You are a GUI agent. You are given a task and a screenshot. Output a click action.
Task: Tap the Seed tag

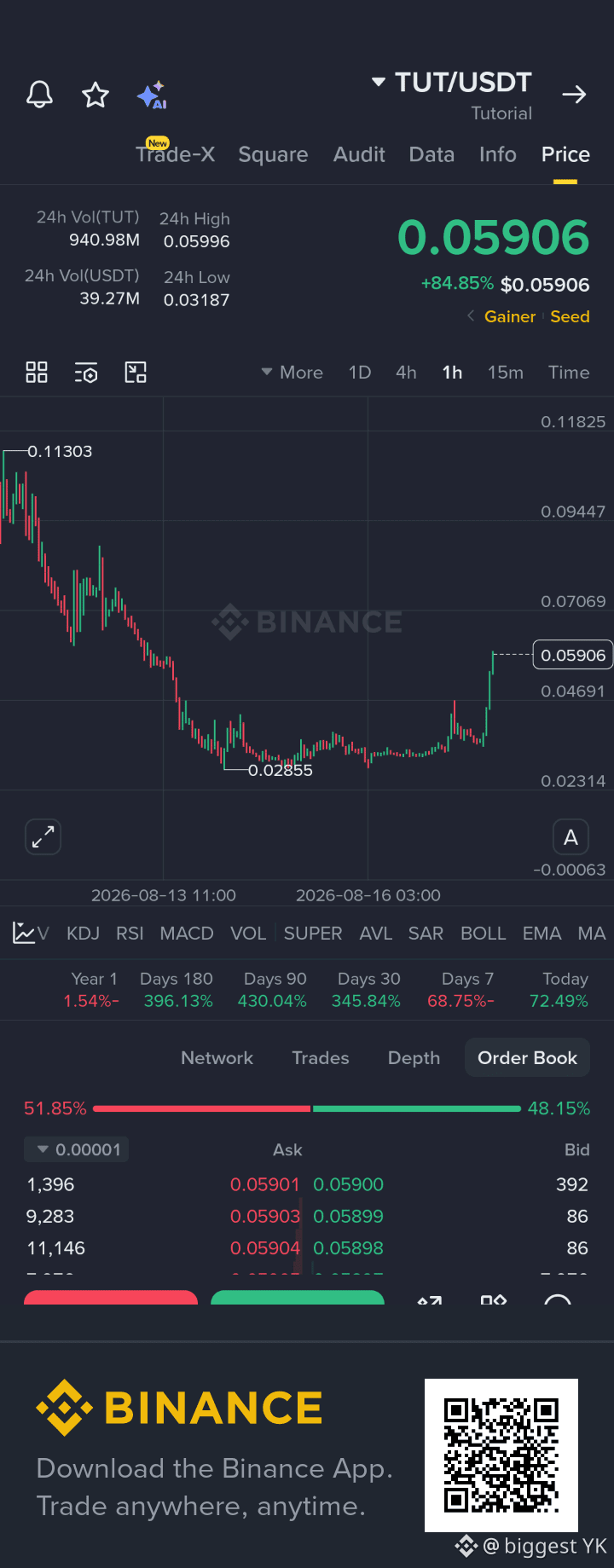570,316
